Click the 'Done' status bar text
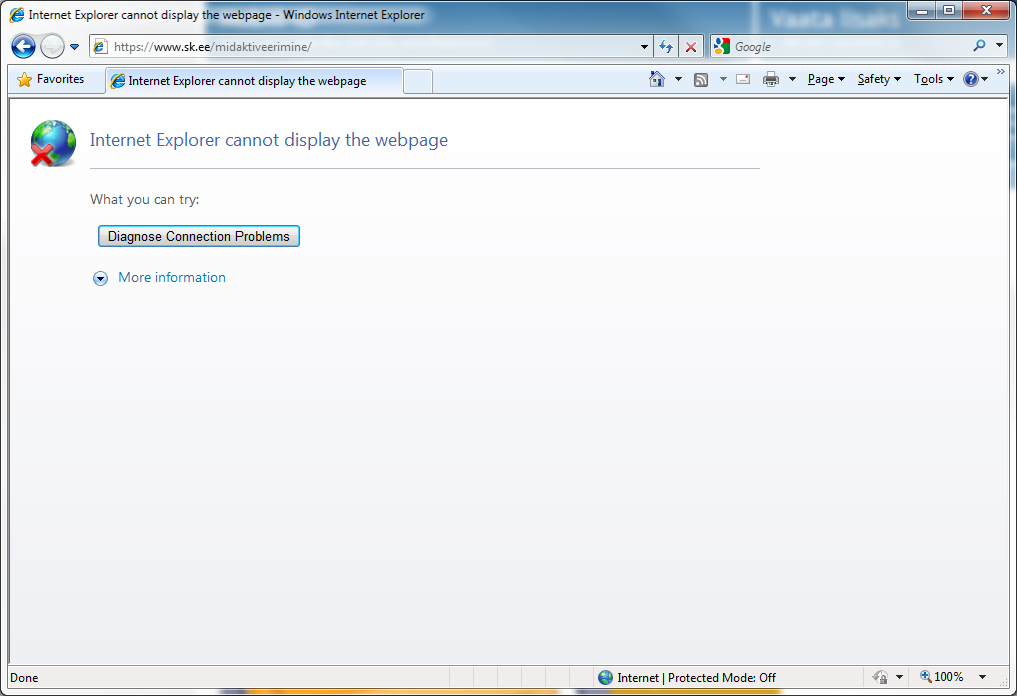Screen dimensions: 1017x696 point(25,678)
